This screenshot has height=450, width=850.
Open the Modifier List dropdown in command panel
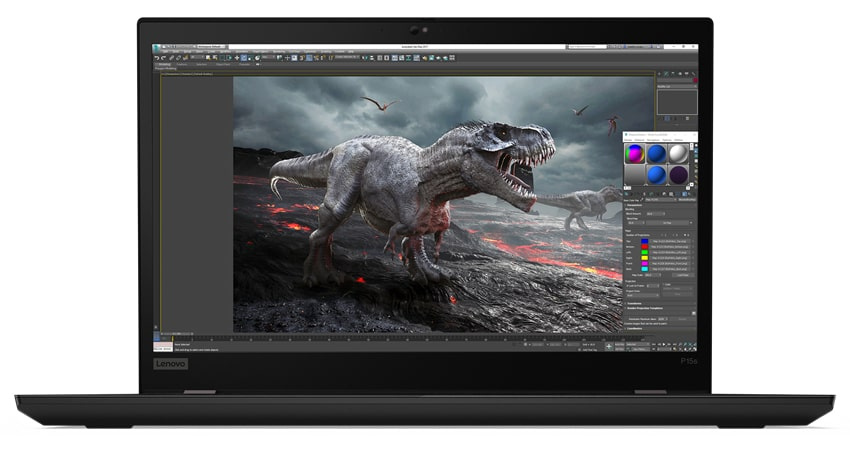(677, 86)
